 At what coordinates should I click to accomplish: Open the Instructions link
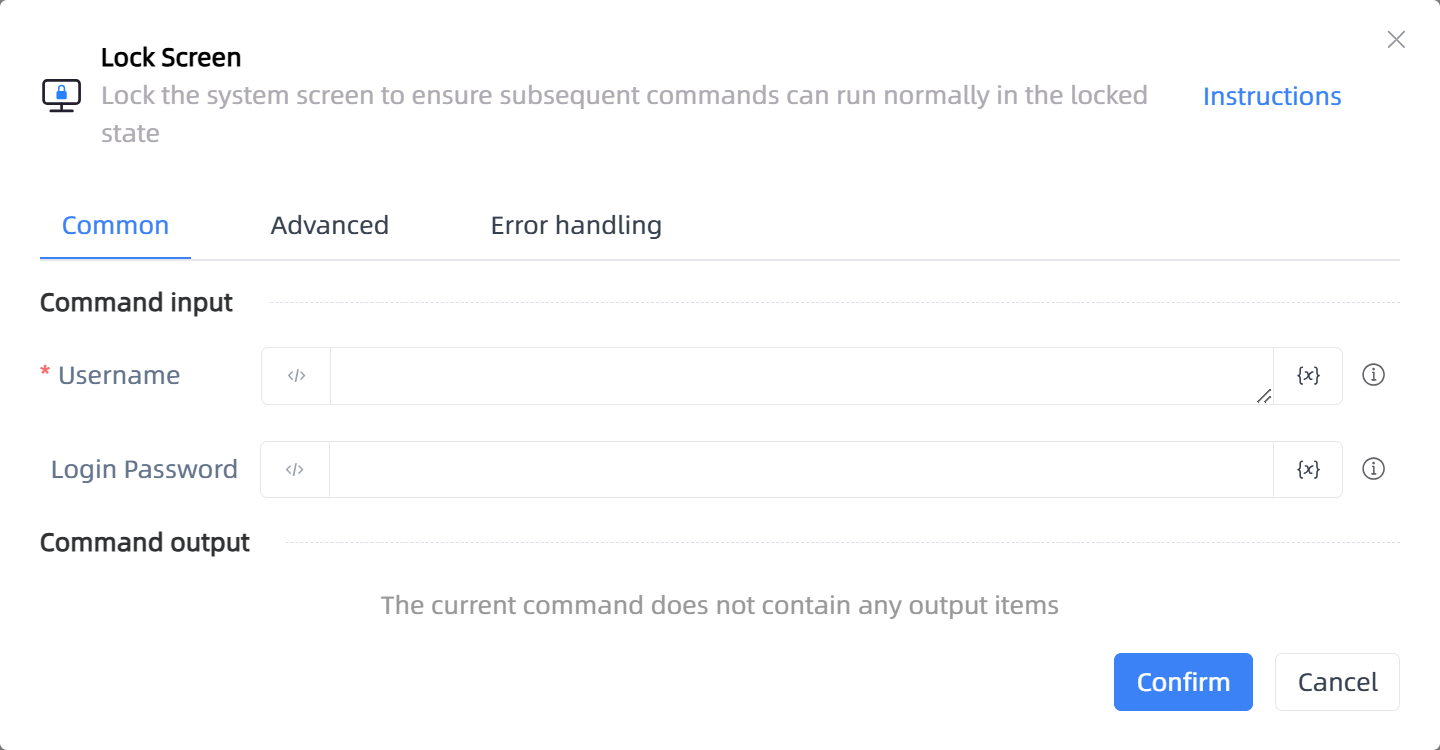click(x=1272, y=96)
